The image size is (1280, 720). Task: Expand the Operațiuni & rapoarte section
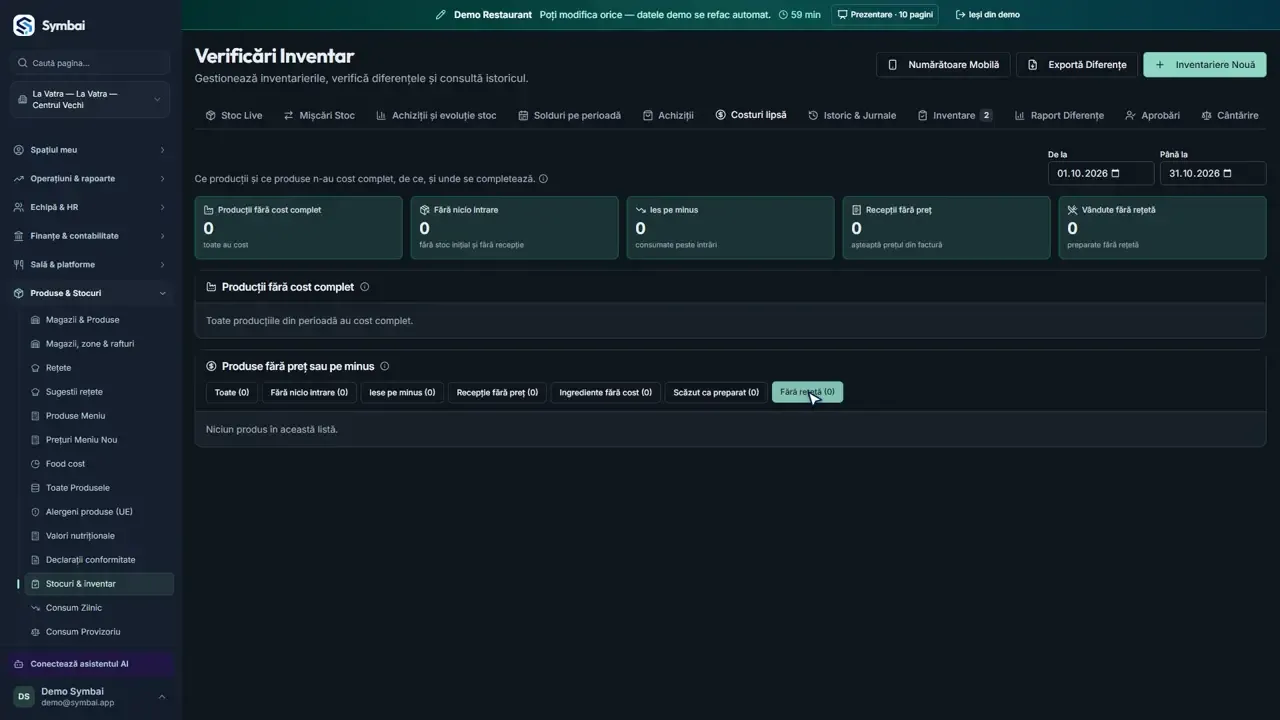click(91, 179)
